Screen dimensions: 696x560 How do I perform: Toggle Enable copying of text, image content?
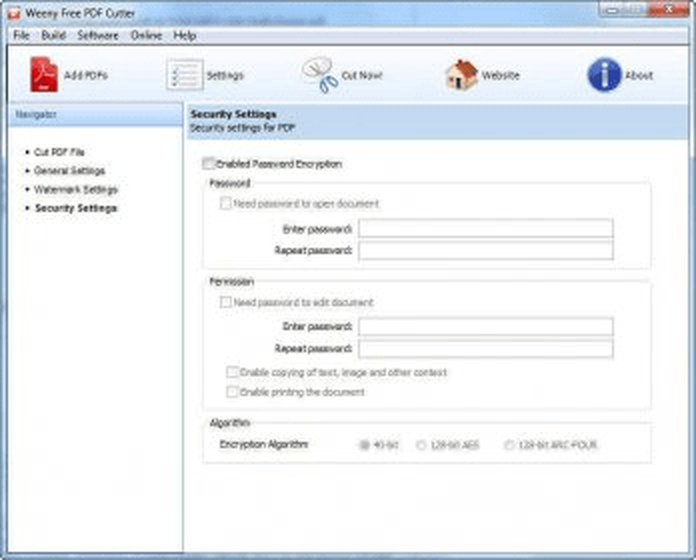(x=232, y=372)
